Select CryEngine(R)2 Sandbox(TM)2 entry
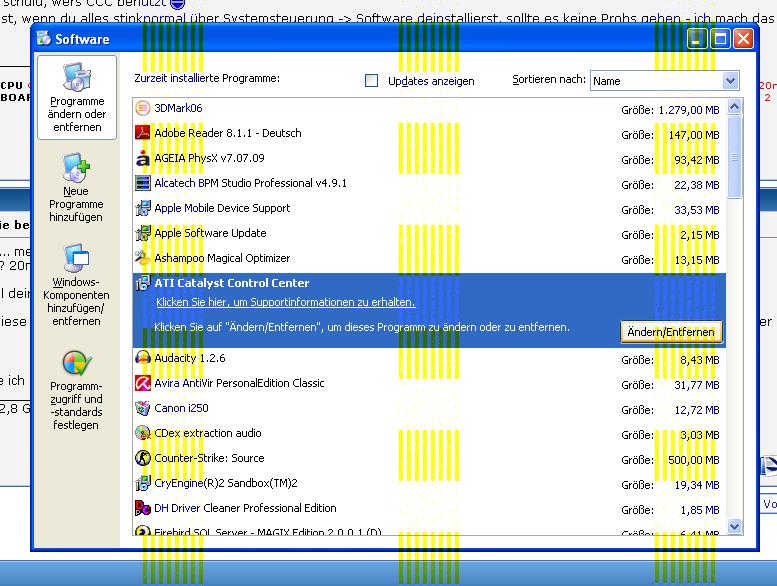The width and height of the screenshot is (777, 586). pos(429,483)
